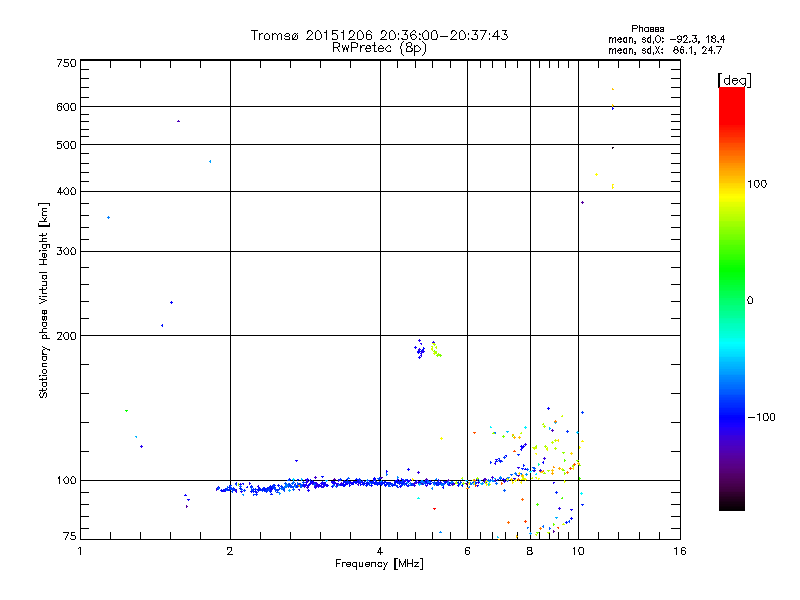This screenshot has width=800, height=600.
Task: Click the '6' x-axis tick label
Action: coord(467,551)
